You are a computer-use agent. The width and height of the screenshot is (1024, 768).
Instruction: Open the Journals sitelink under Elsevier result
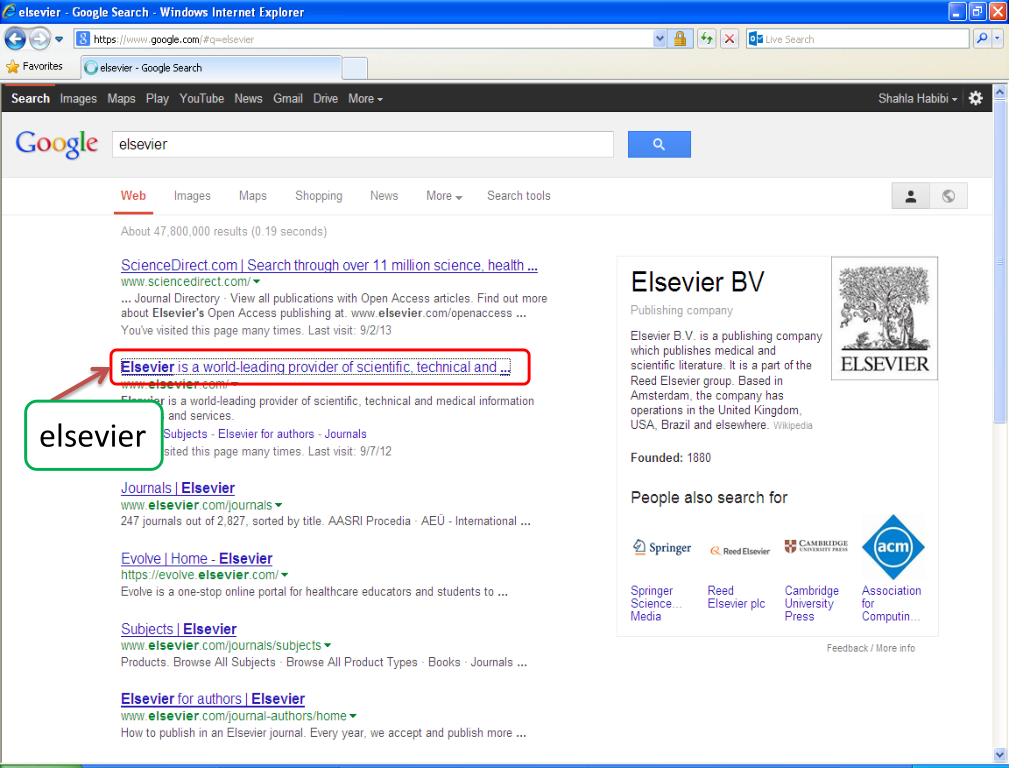coord(345,434)
